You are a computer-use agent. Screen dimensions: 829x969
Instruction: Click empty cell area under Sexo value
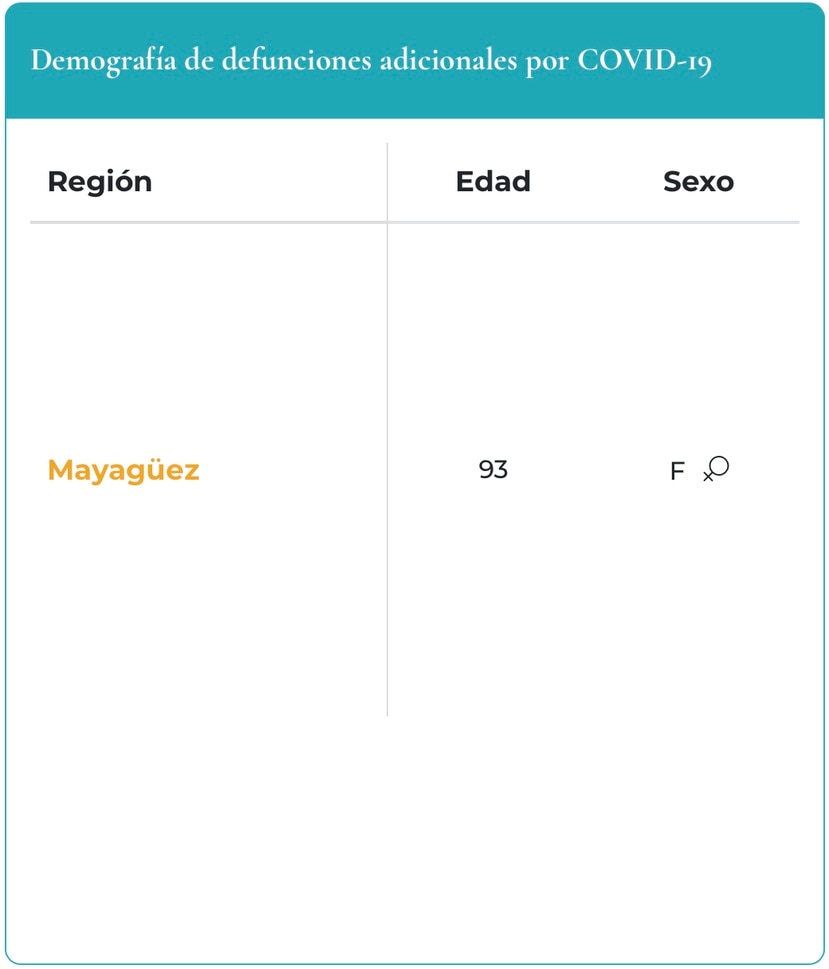click(699, 606)
